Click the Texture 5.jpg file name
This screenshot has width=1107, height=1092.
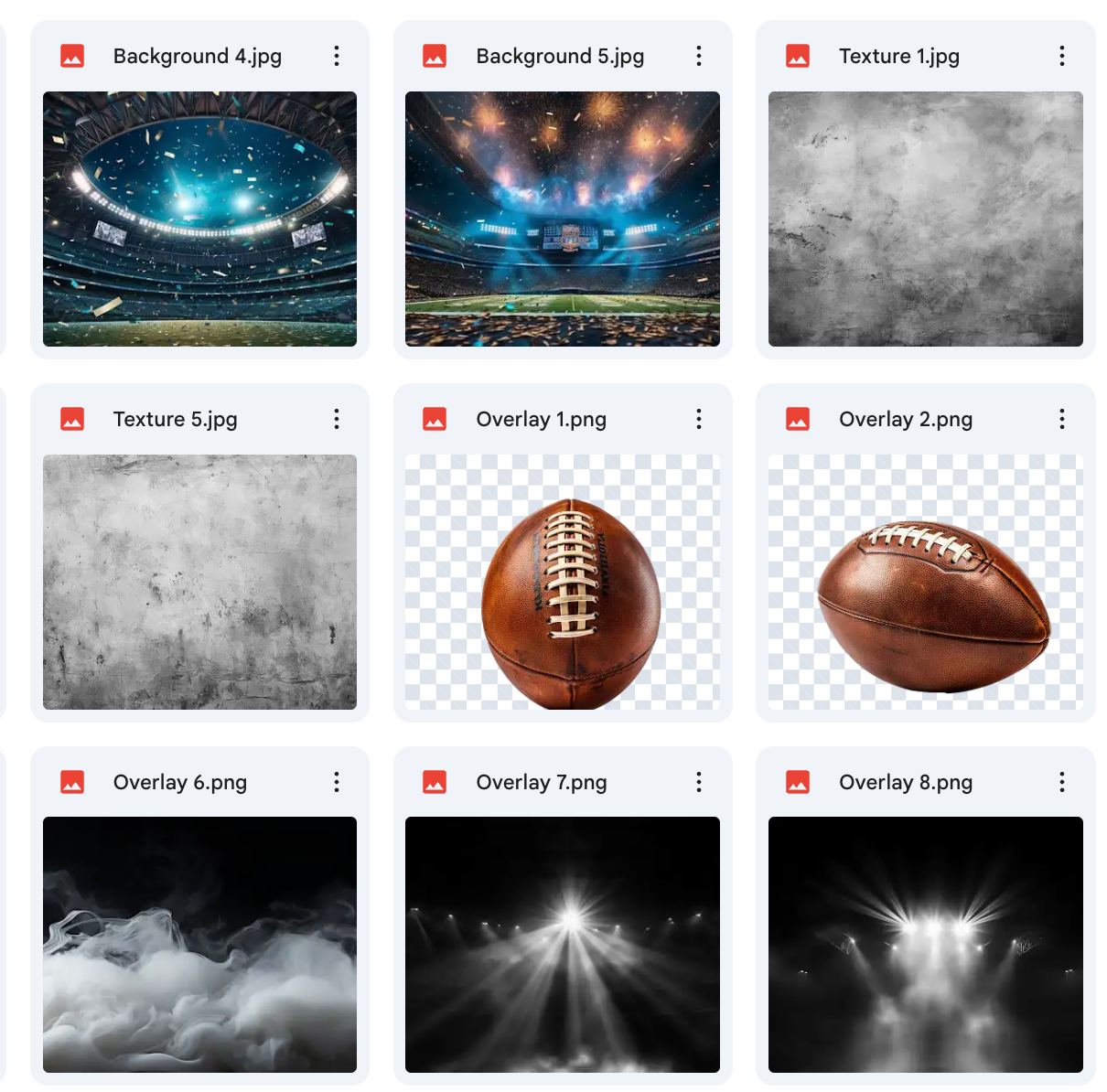tap(176, 420)
